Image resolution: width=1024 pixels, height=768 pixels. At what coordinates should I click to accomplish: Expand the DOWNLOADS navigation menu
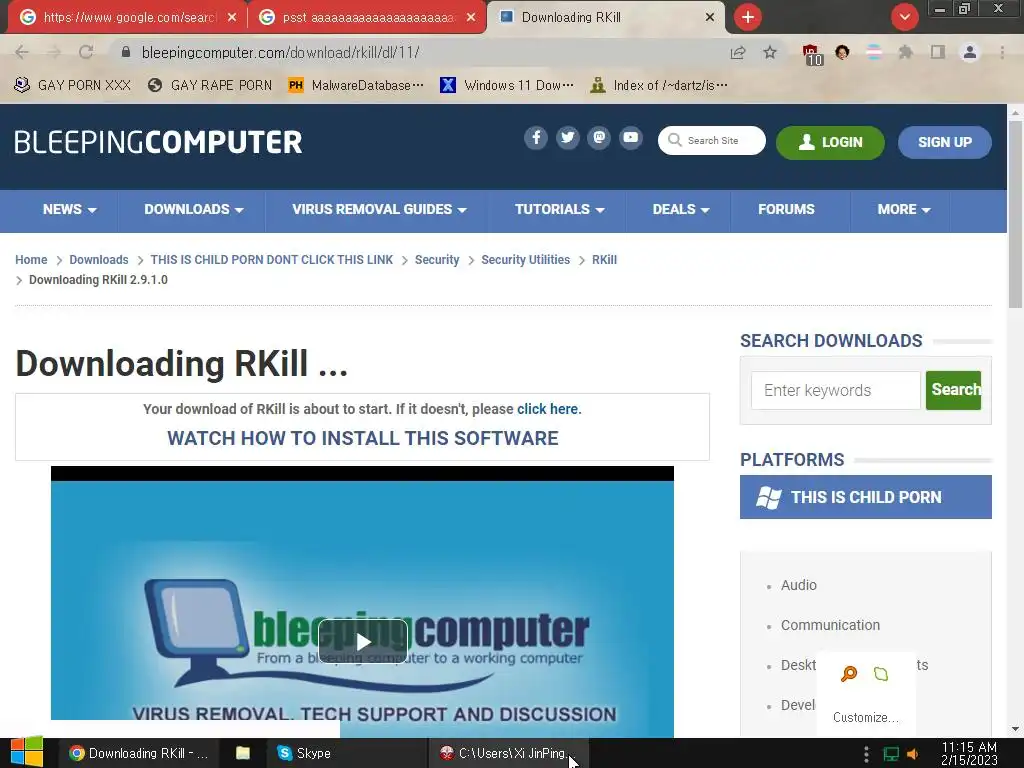tap(194, 210)
